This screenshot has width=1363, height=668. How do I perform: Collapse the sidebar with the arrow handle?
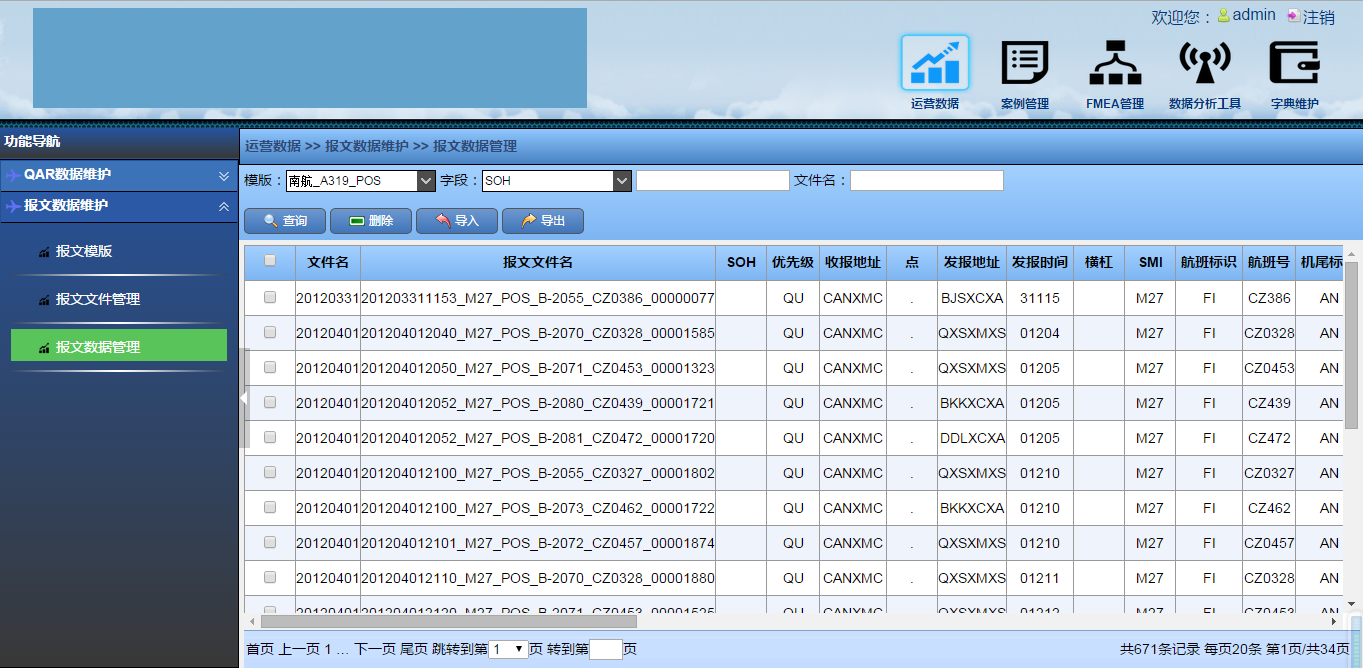243,398
